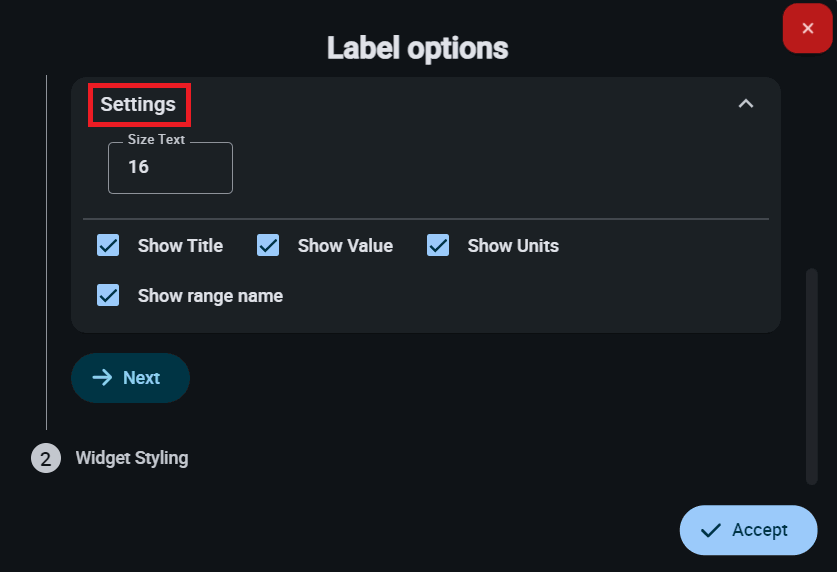
Task: Click the right arrow icon inside Next
Action: pyautogui.click(x=102, y=378)
